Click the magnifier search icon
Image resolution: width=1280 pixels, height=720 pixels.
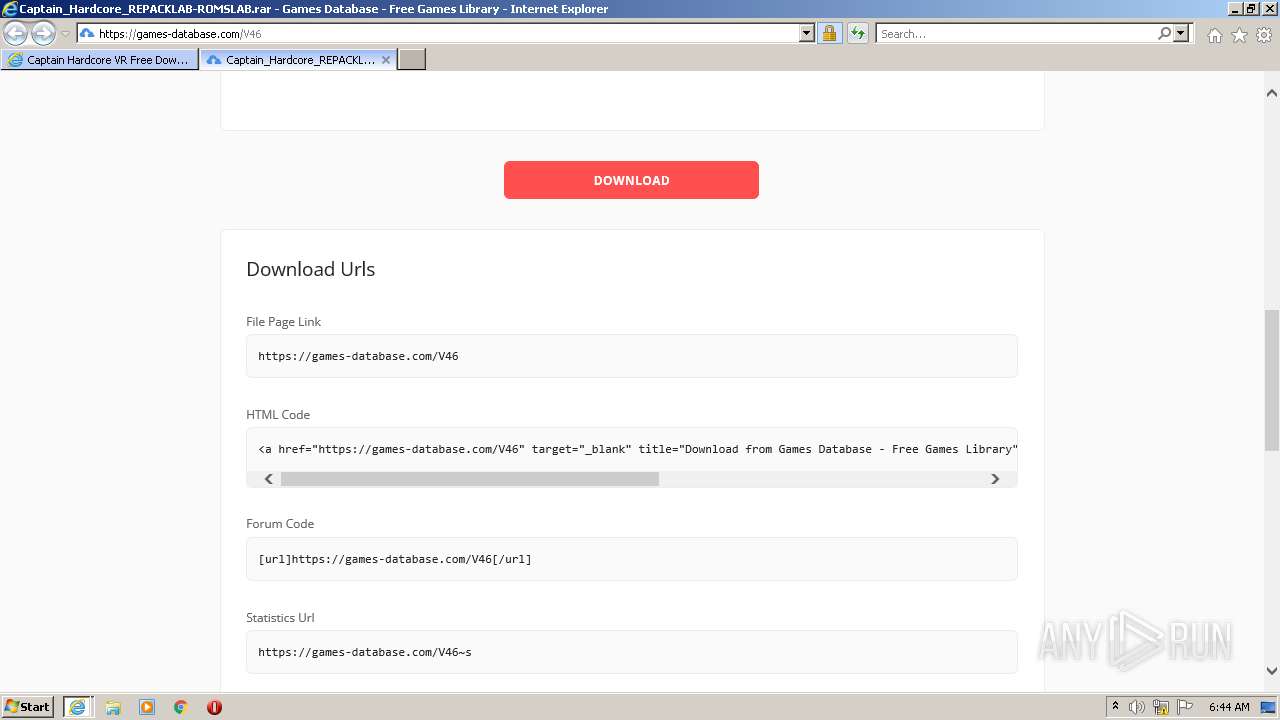tap(1164, 34)
